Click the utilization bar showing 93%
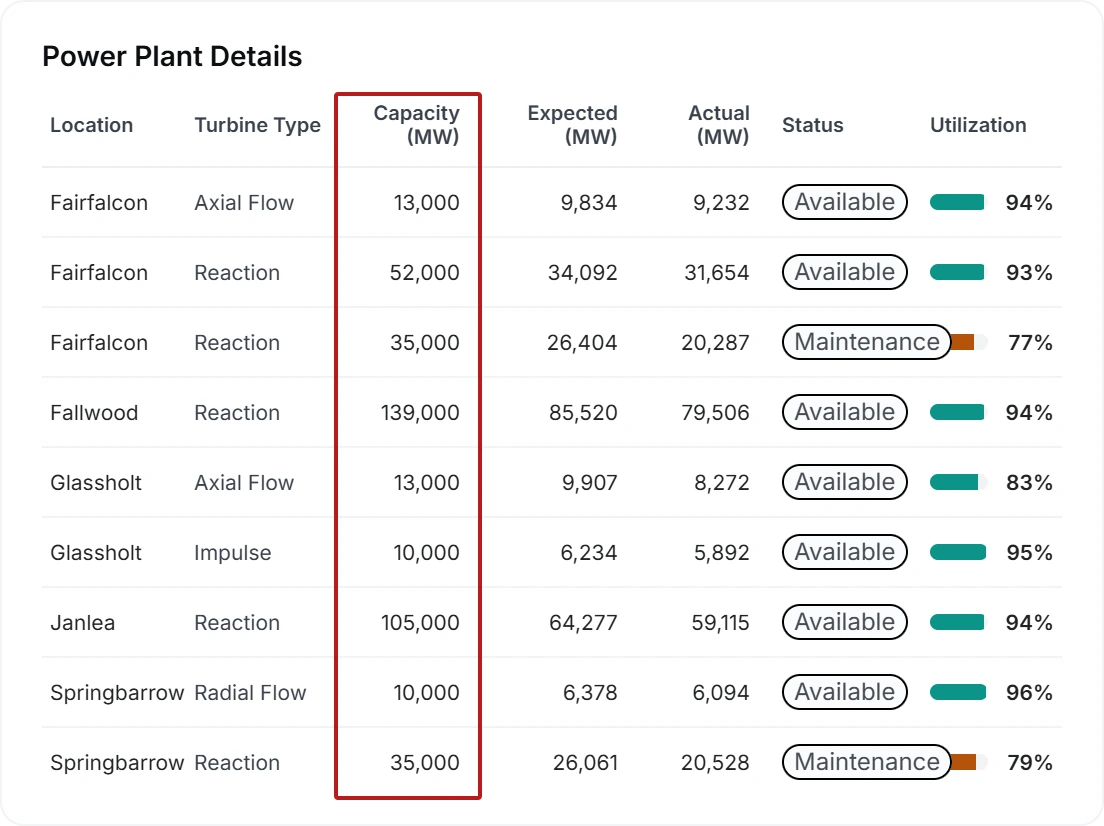 point(958,273)
